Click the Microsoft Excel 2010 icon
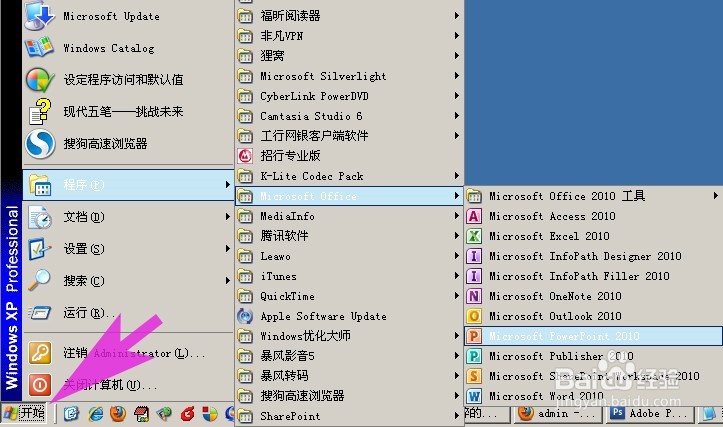 pyautogui.click(x=474, y=236)
